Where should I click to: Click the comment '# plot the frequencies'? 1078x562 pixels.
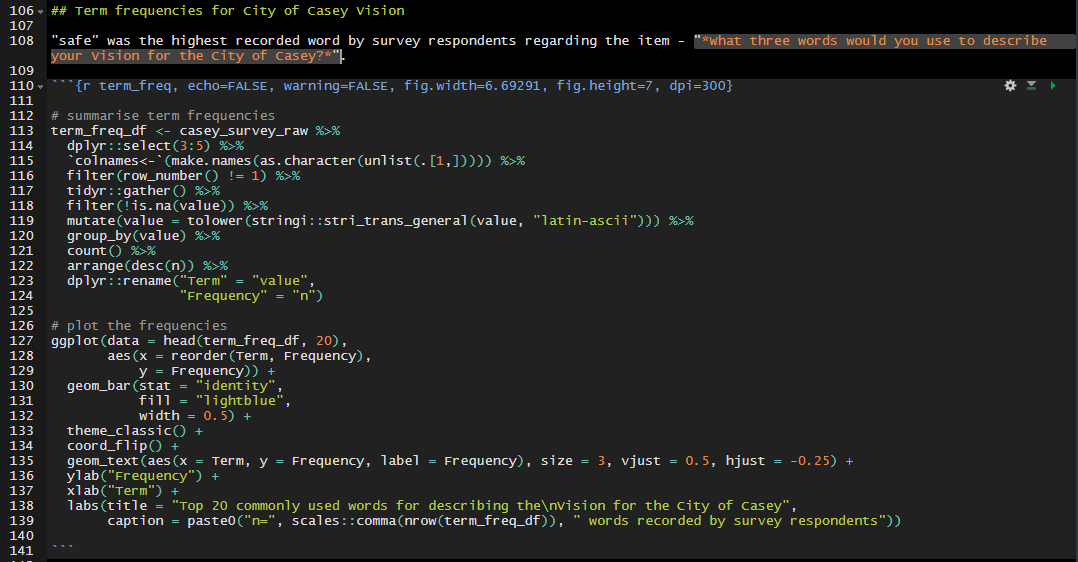click(139, 325)
